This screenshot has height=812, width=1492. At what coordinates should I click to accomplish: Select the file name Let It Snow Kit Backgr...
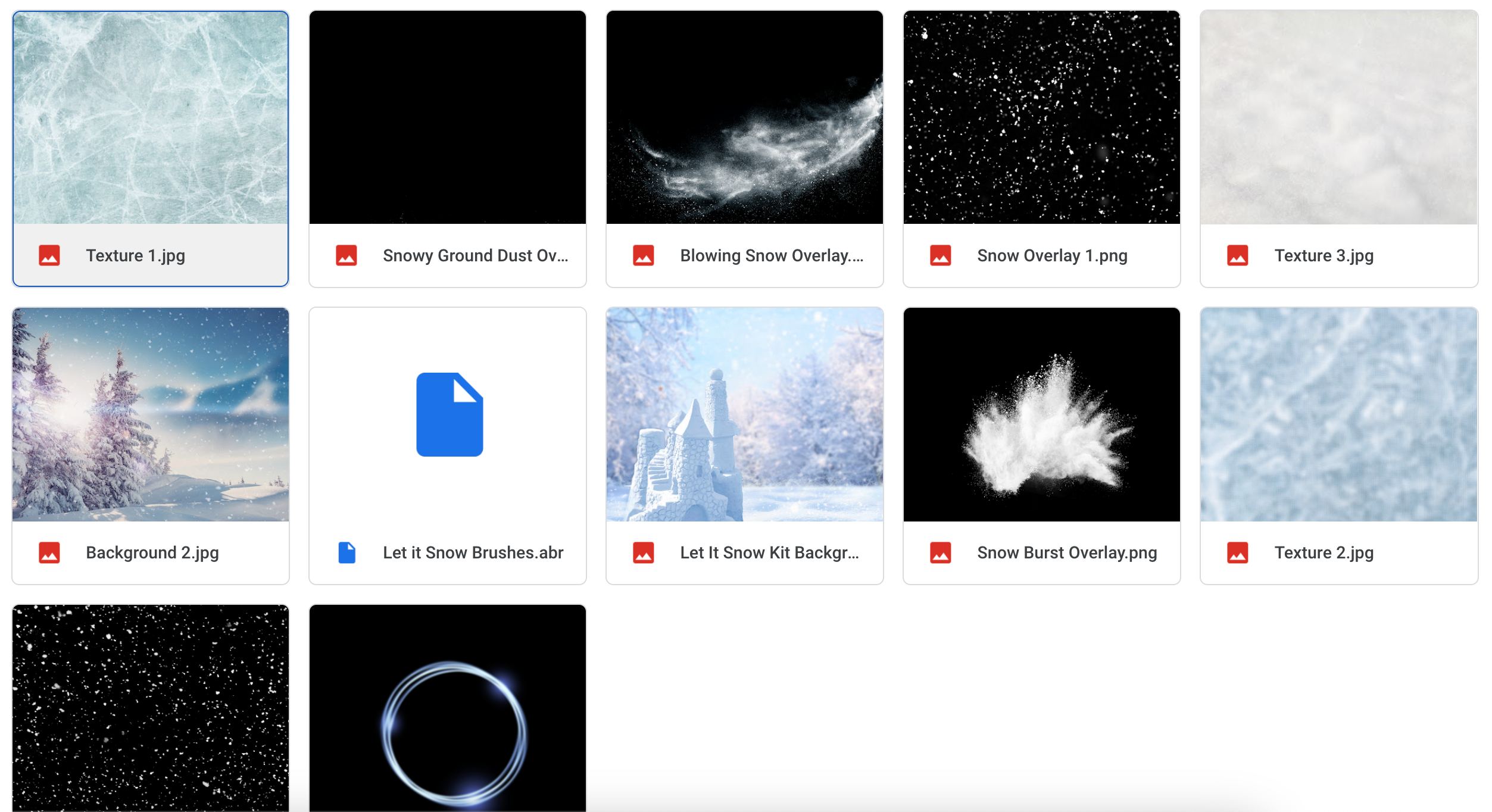point(770,552)
